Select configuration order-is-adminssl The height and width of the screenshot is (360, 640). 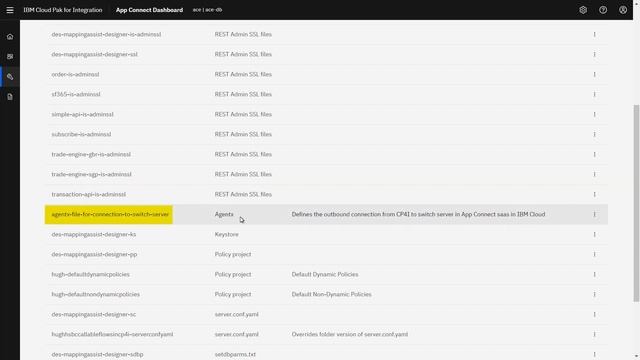click(x=75, y=74)
